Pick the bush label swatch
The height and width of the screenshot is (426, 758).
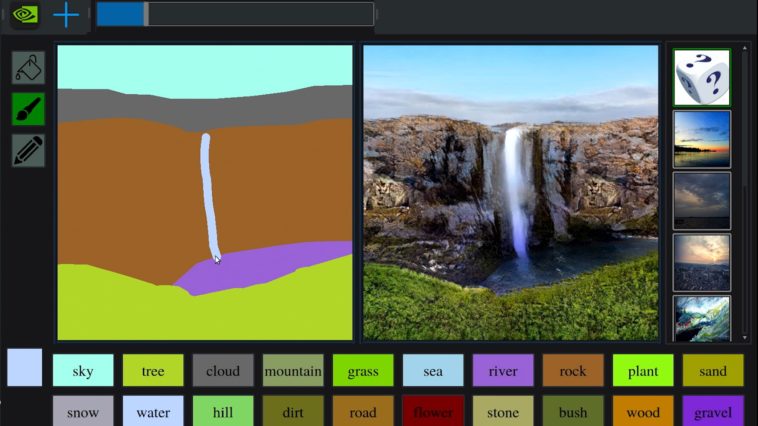click(573, 411)
